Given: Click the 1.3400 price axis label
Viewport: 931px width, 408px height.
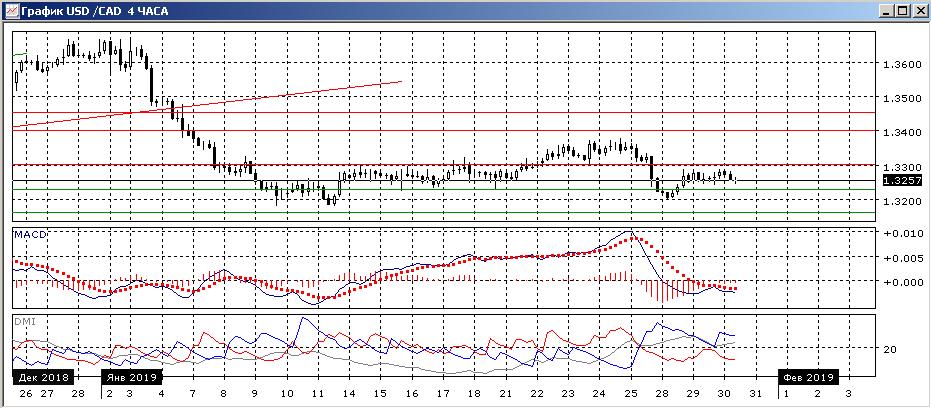Looking at the screenshot, I should pyautogui.click(x=902, y=132).
